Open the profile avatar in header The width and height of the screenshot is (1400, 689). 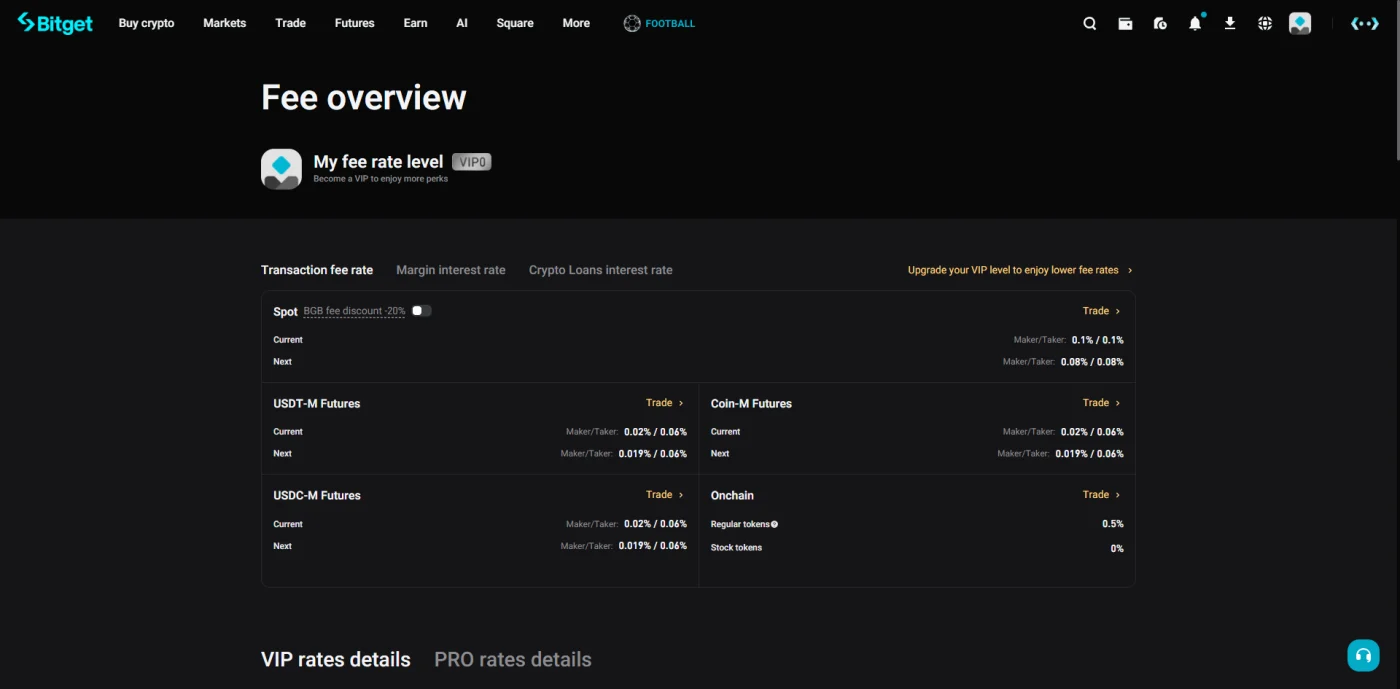coord(1300,24)
